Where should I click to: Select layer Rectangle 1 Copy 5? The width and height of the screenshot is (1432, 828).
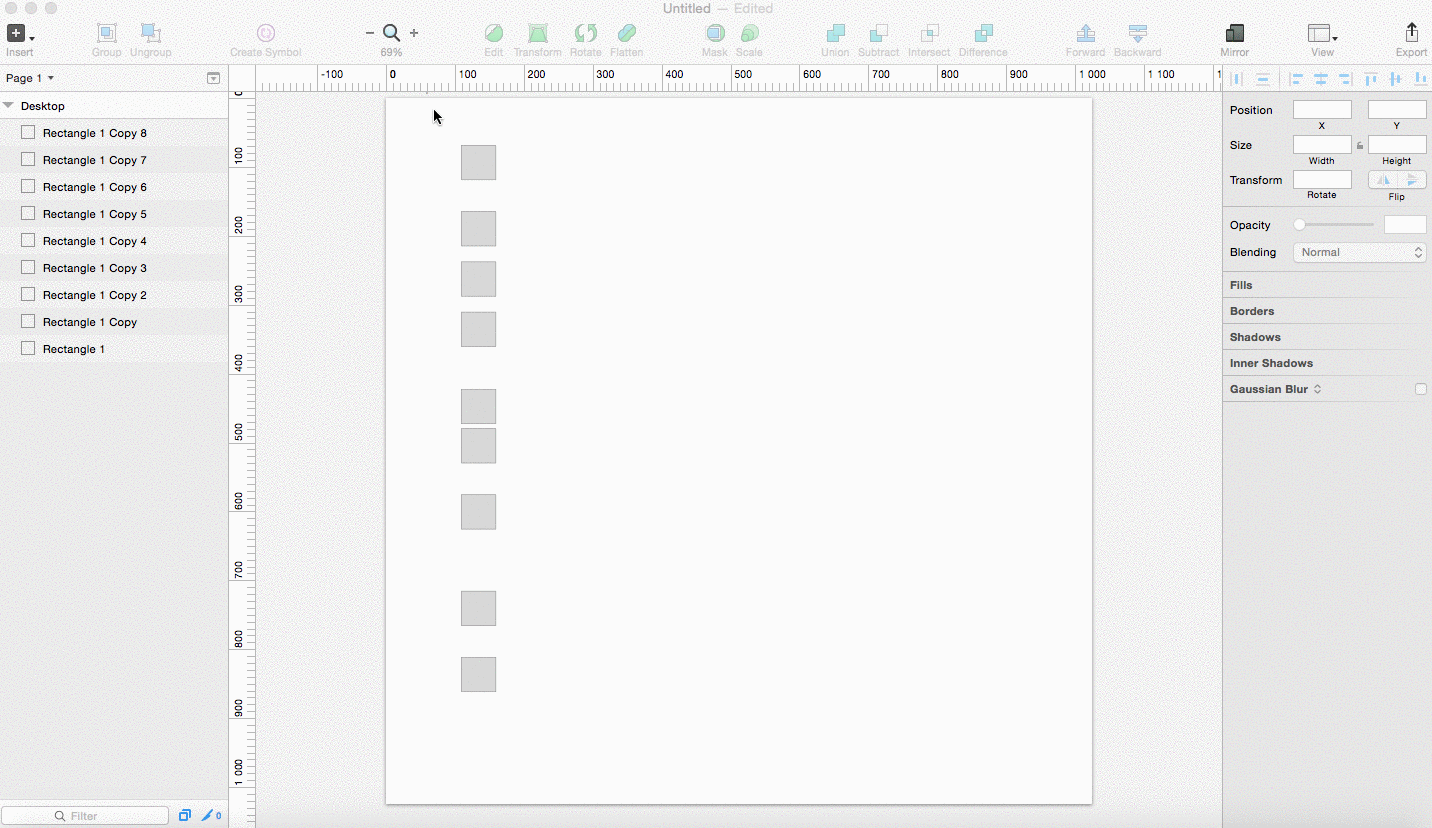pyautogui.click(x=114, y=214)
